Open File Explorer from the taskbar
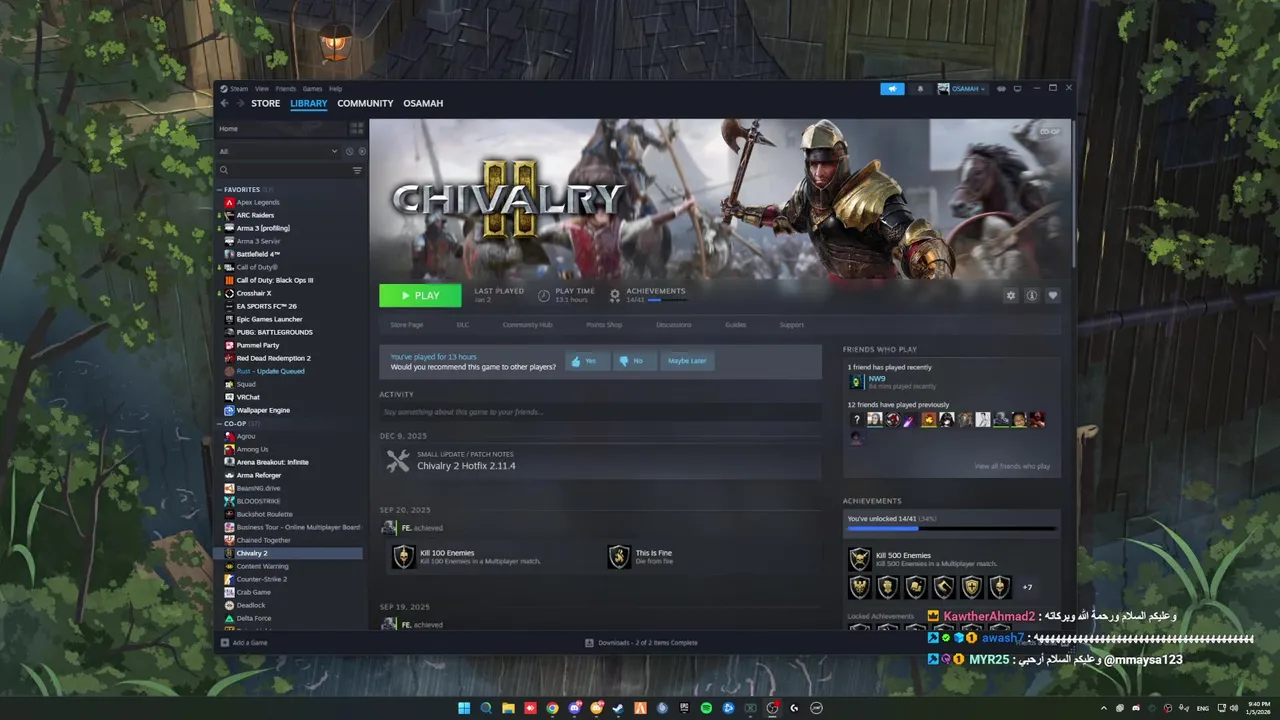 tap(508, 708)
